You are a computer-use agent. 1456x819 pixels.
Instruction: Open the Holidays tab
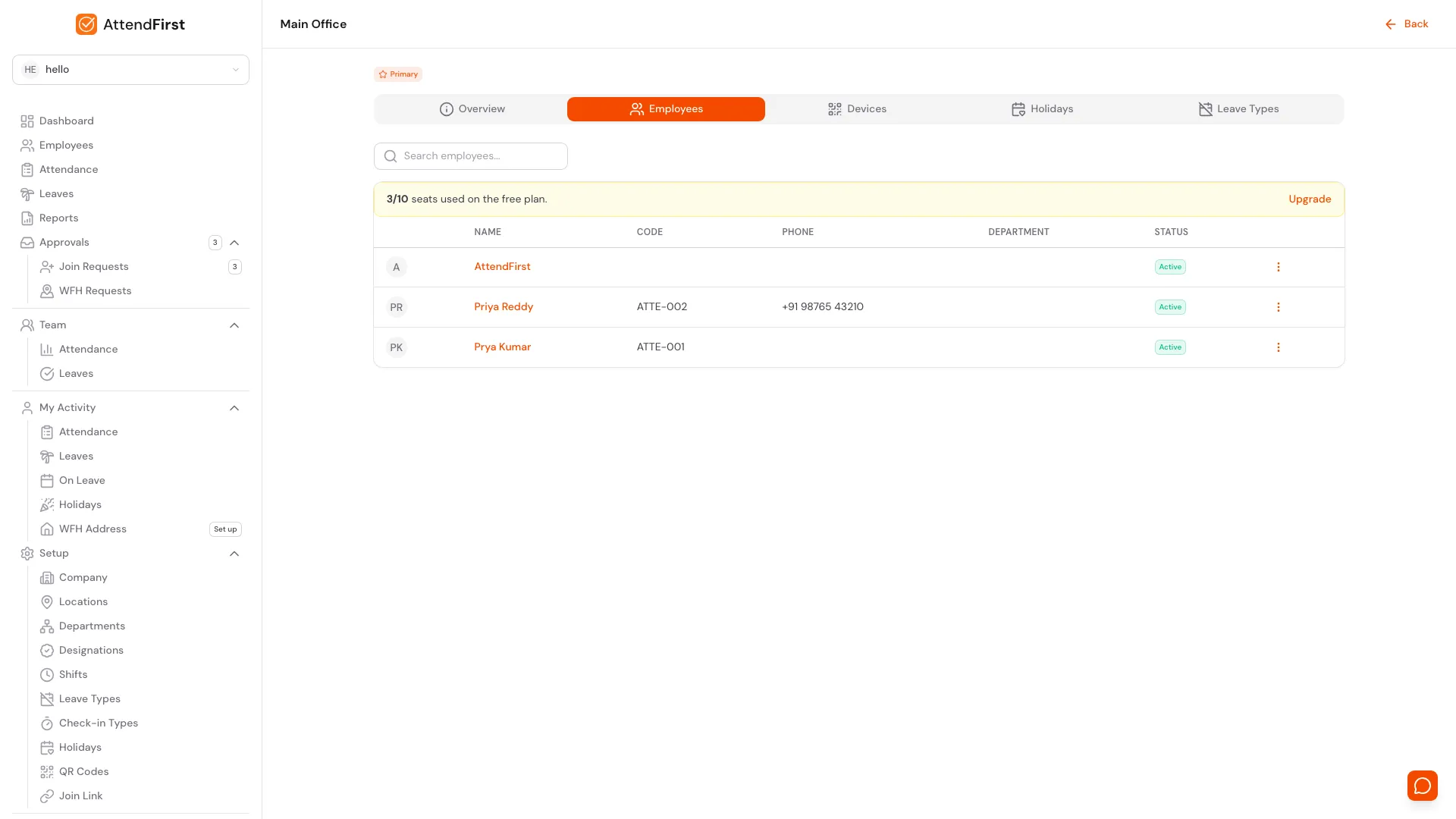tap(1042, 109)
